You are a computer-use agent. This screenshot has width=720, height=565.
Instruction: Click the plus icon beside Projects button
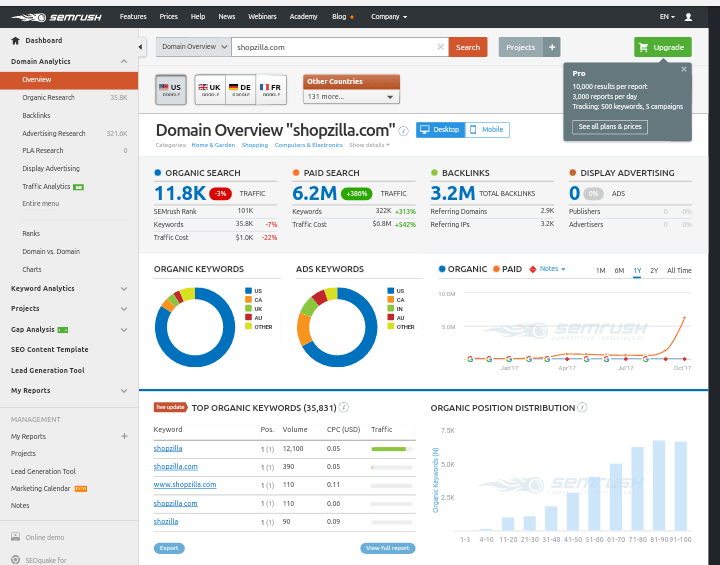tap(552, 47)
